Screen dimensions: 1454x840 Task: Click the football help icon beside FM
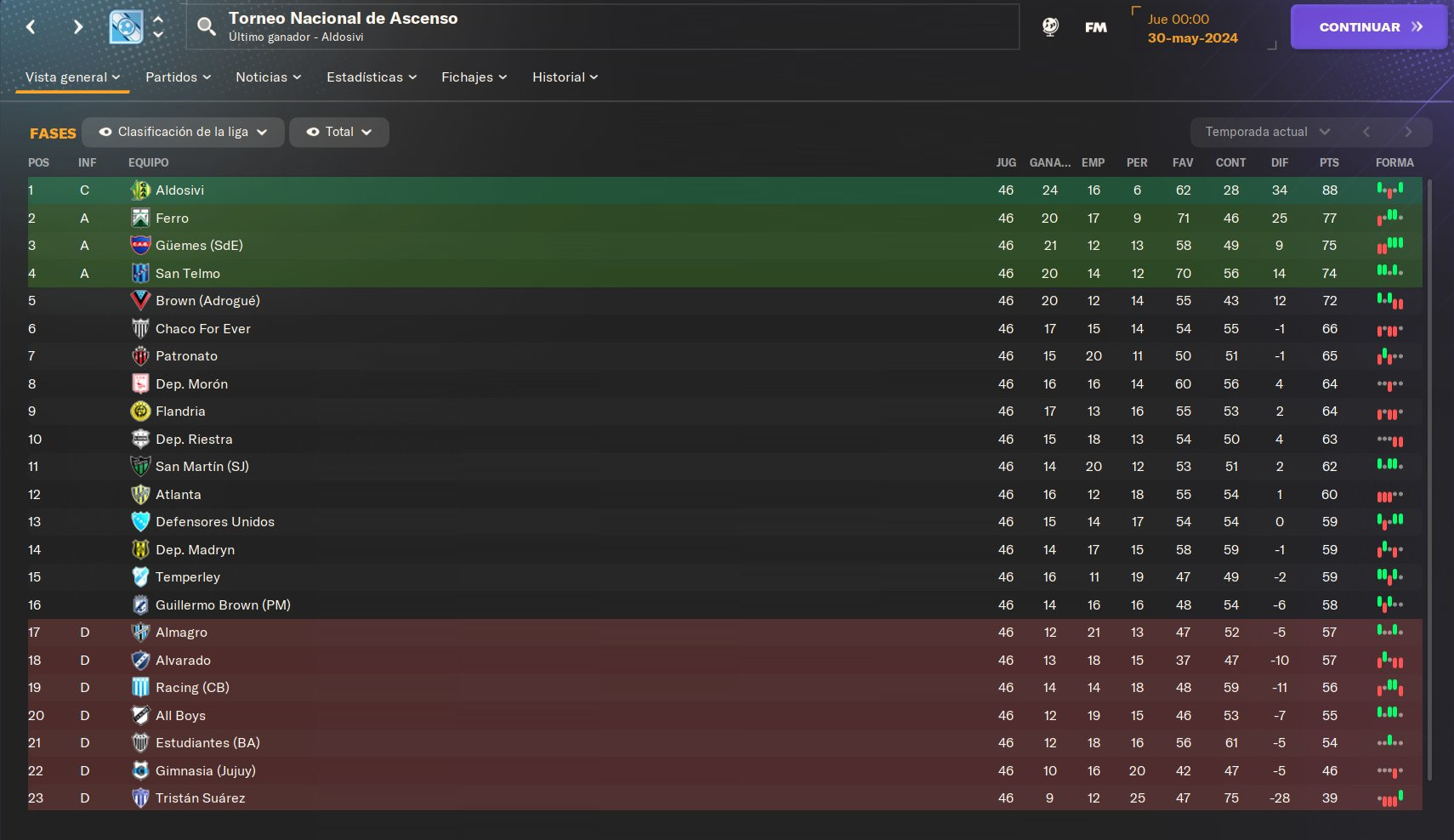pyautogui.click(x=1050, y=27)
